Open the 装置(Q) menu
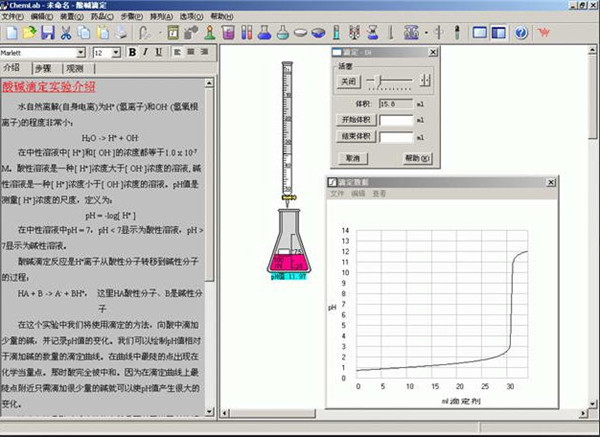The height and width of the screenshot is (437, 600). click(72, 16)
